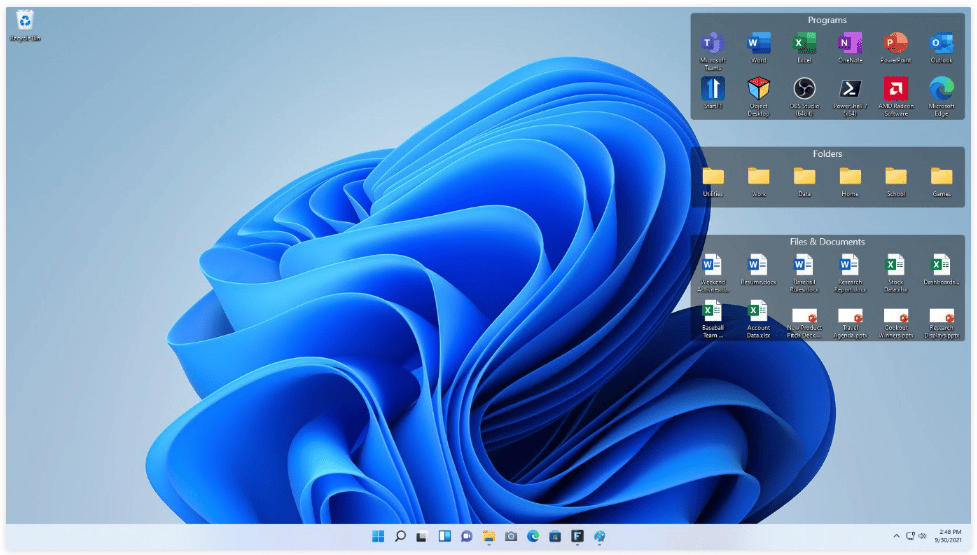
Task: Select the Dashboards Excel file
Action: pyautogui.click(x=941, y=270)
